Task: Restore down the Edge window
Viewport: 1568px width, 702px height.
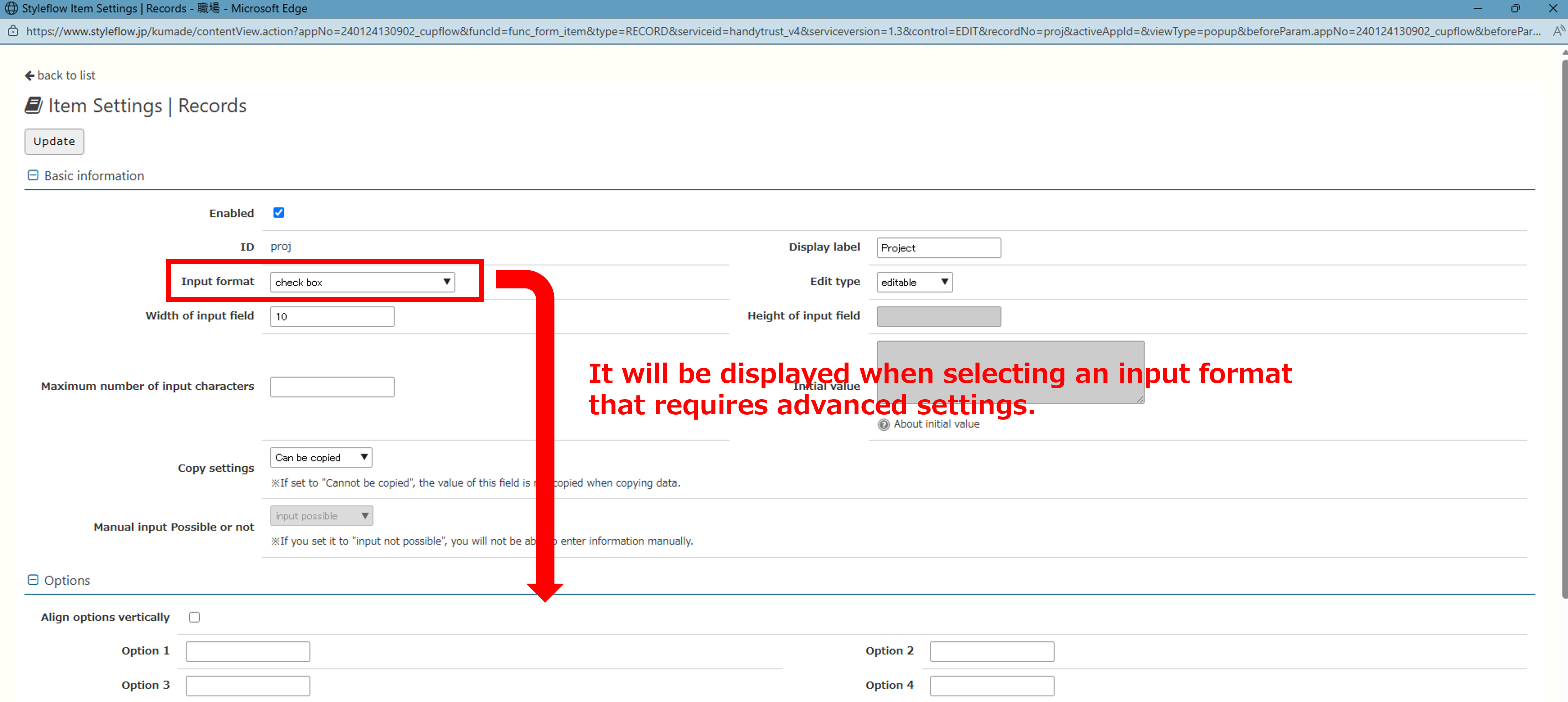Action: [x=1515, y=9]
